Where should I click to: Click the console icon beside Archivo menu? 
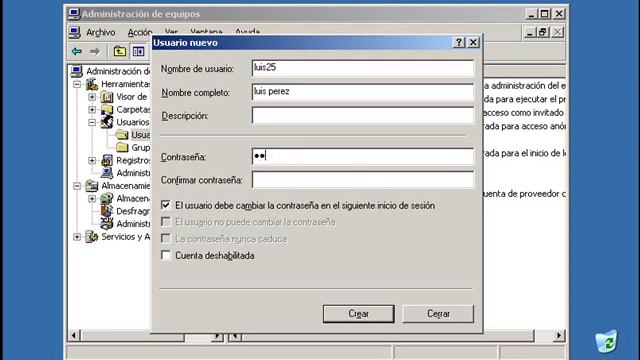click(x=75, y=32)
